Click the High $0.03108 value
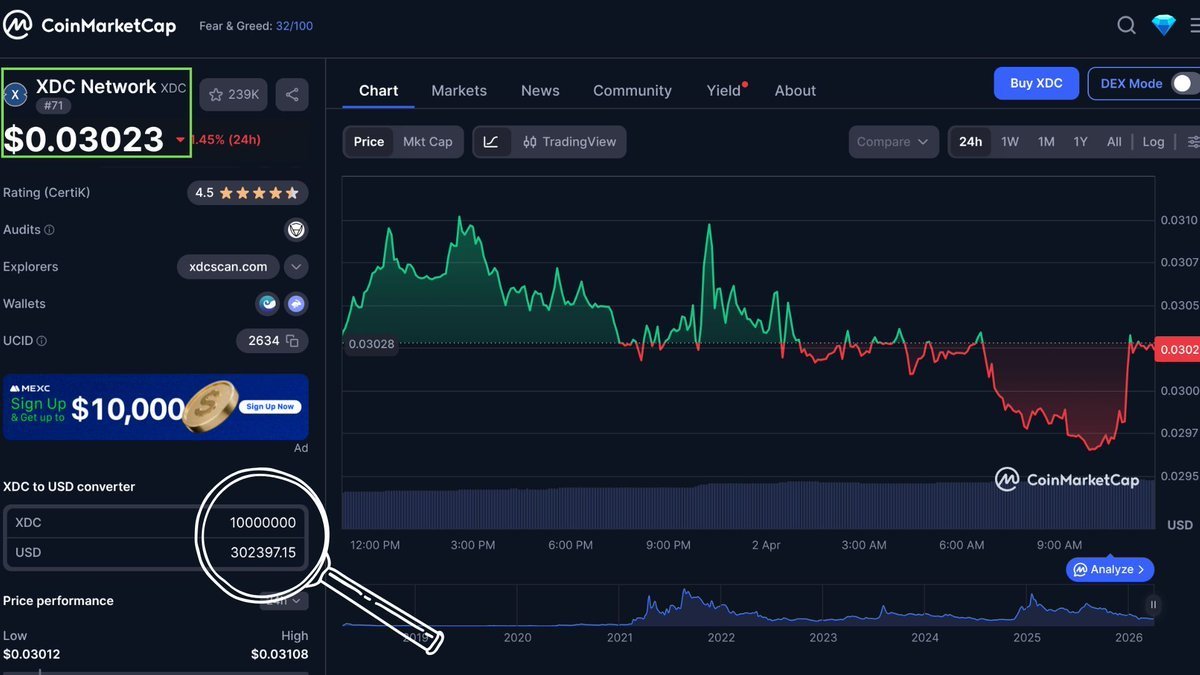The image size is (1200, 675). tap(279, 655)
